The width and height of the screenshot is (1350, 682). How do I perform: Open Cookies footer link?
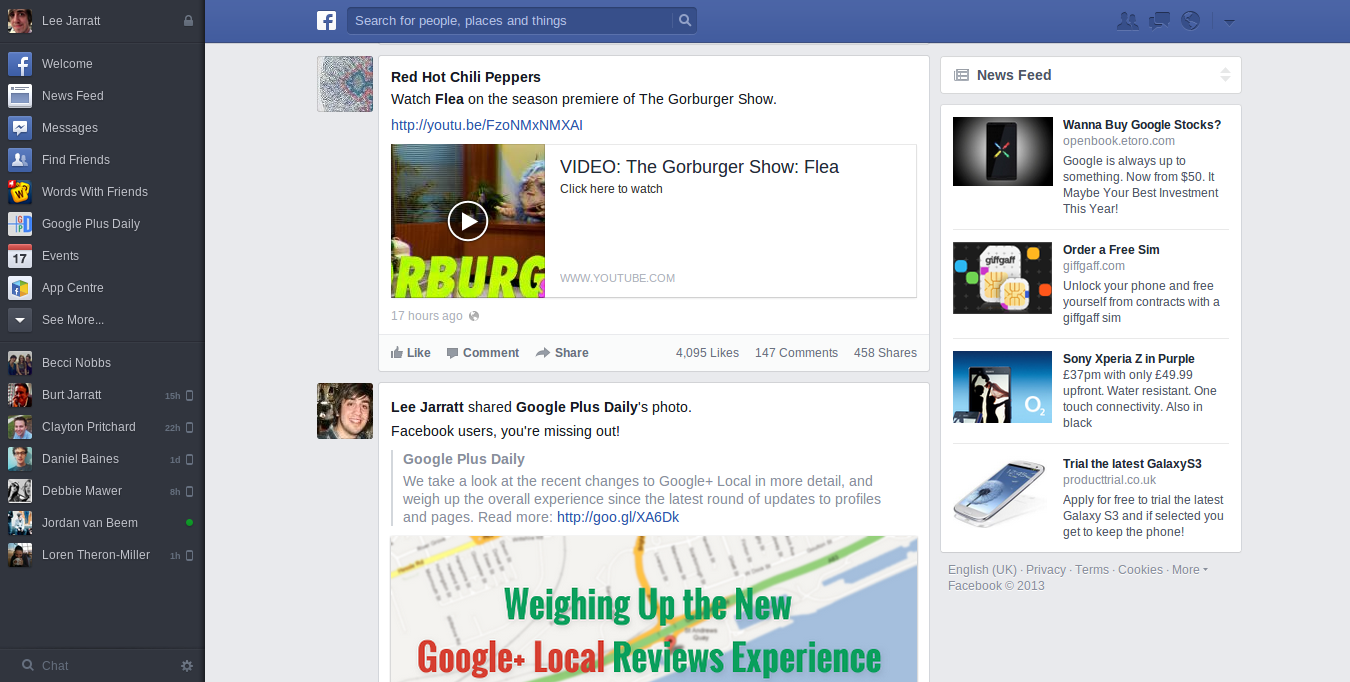coord(1140,570)
